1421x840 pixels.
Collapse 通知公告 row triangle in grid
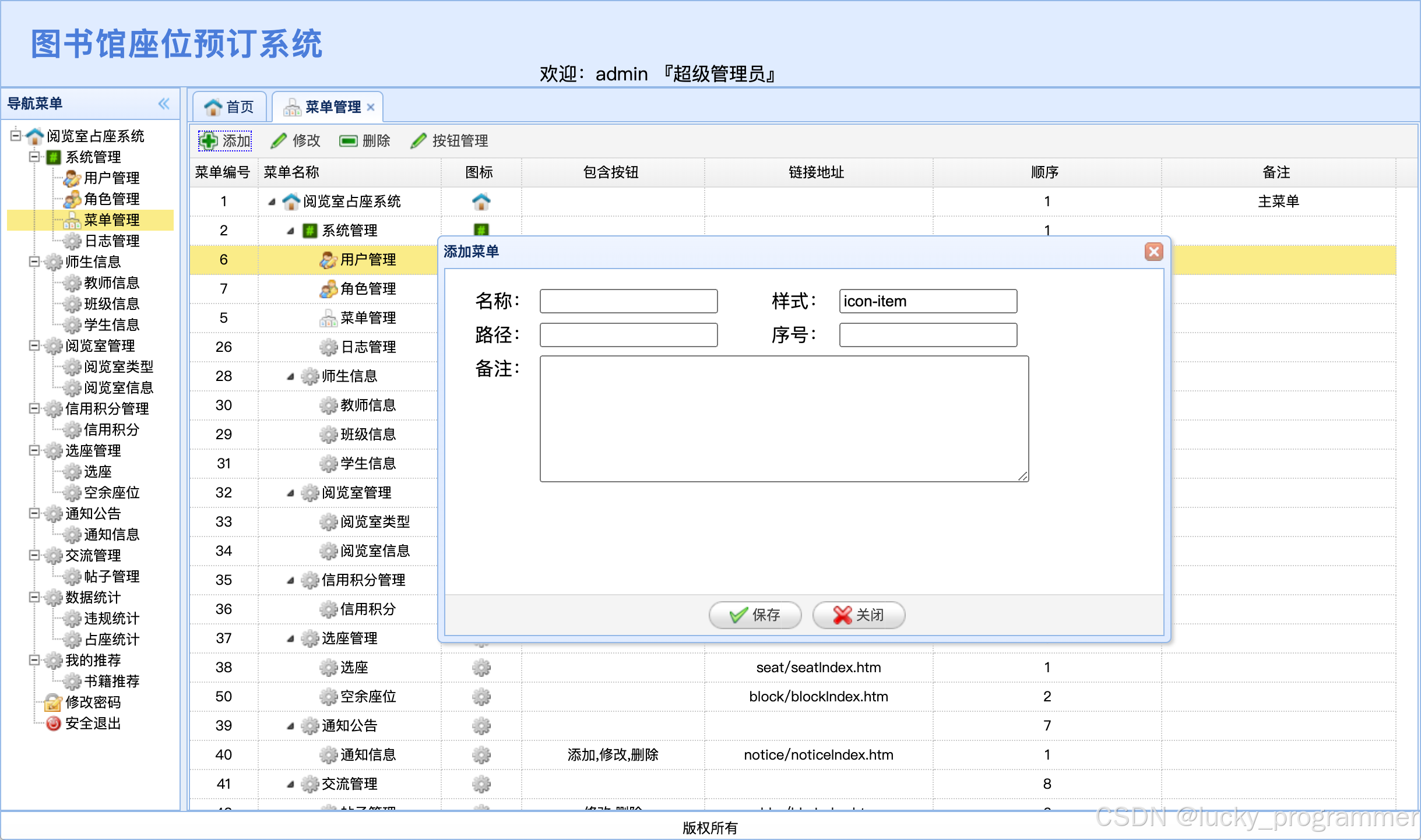(290, 726)
